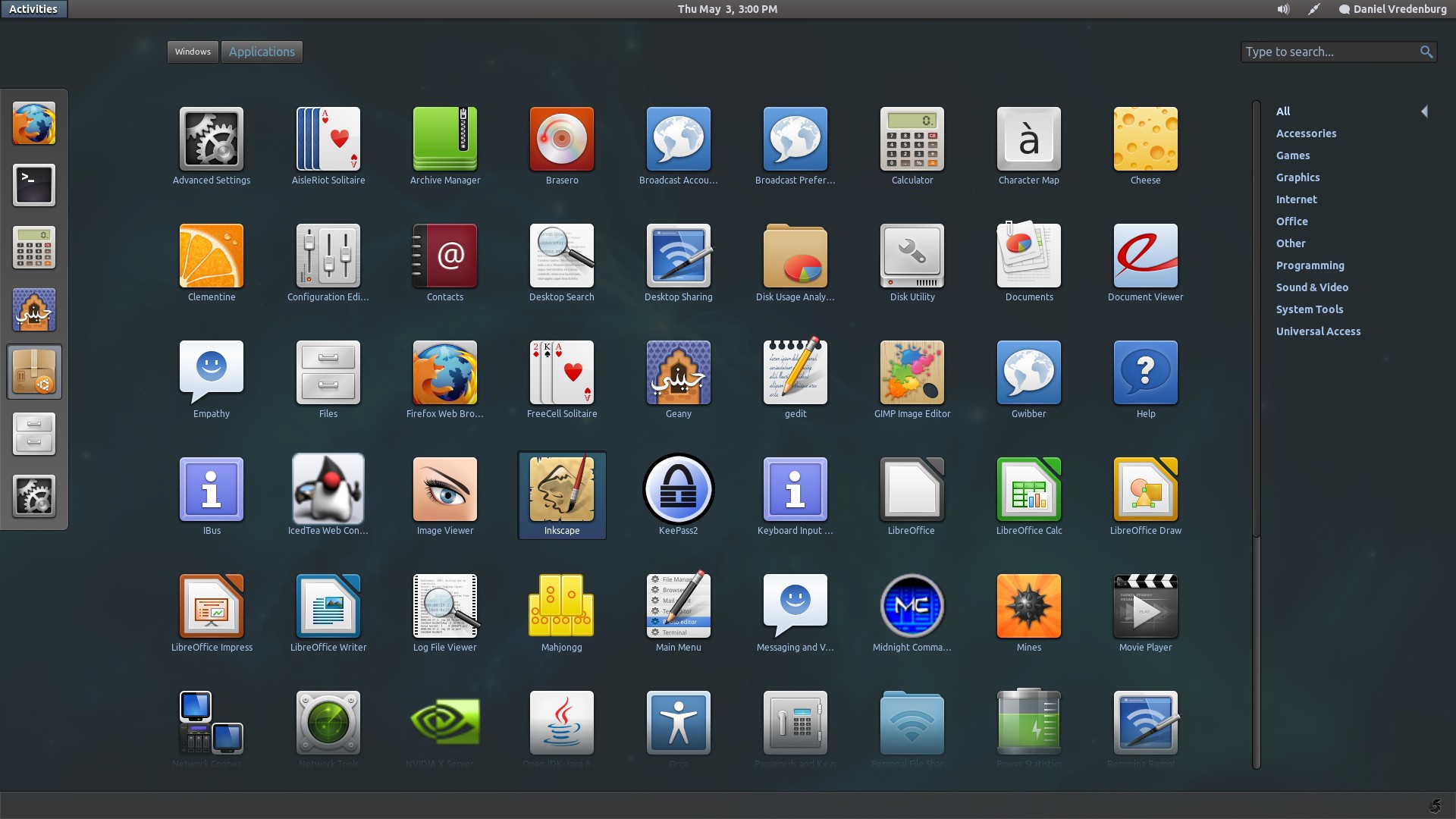Screen dimensions: 1456x819
Task: Open Log File Viewer
Action: tap(444, 612)
